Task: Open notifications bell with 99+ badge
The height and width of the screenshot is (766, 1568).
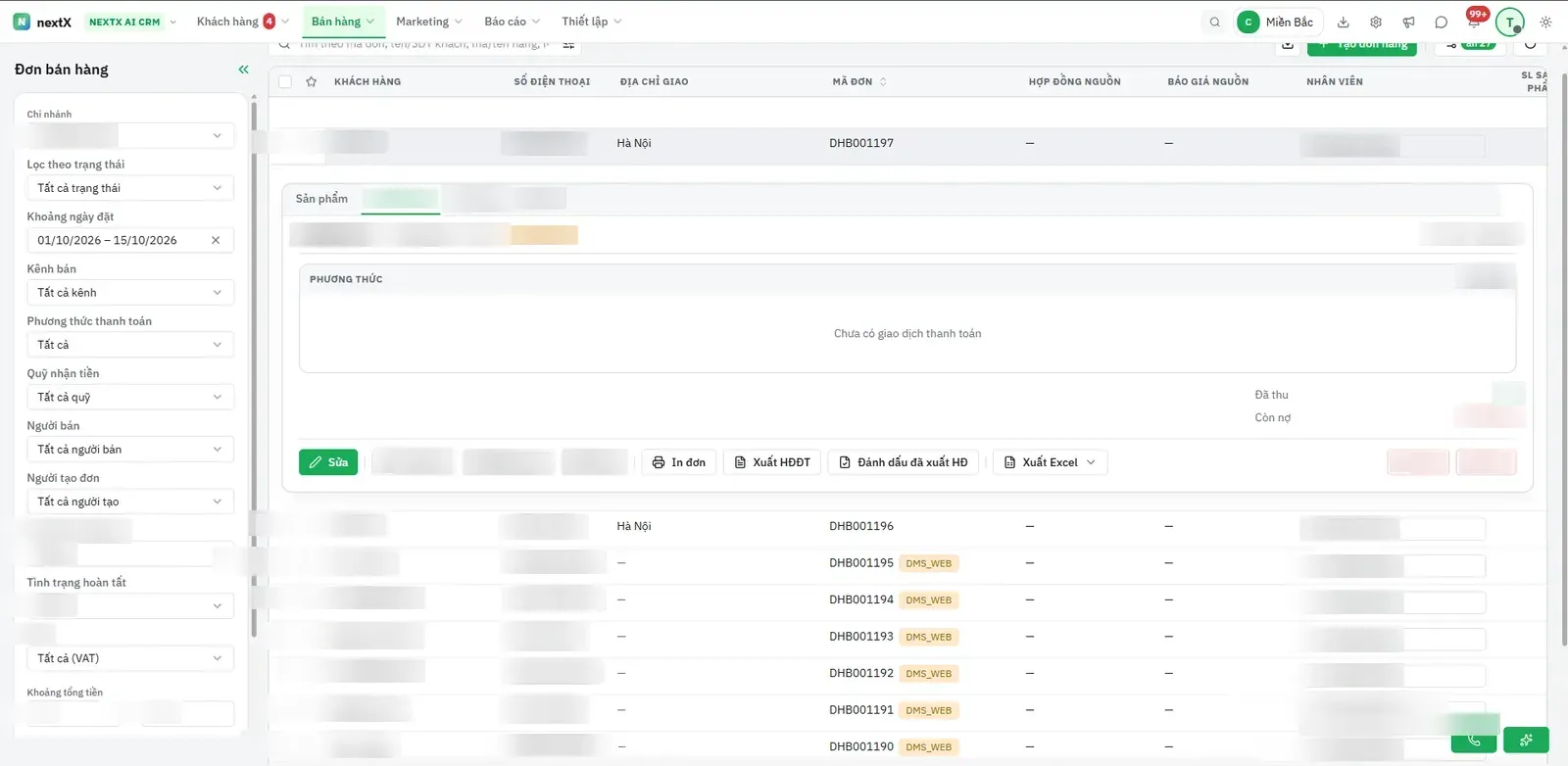Action: [x=1475, y=20]
